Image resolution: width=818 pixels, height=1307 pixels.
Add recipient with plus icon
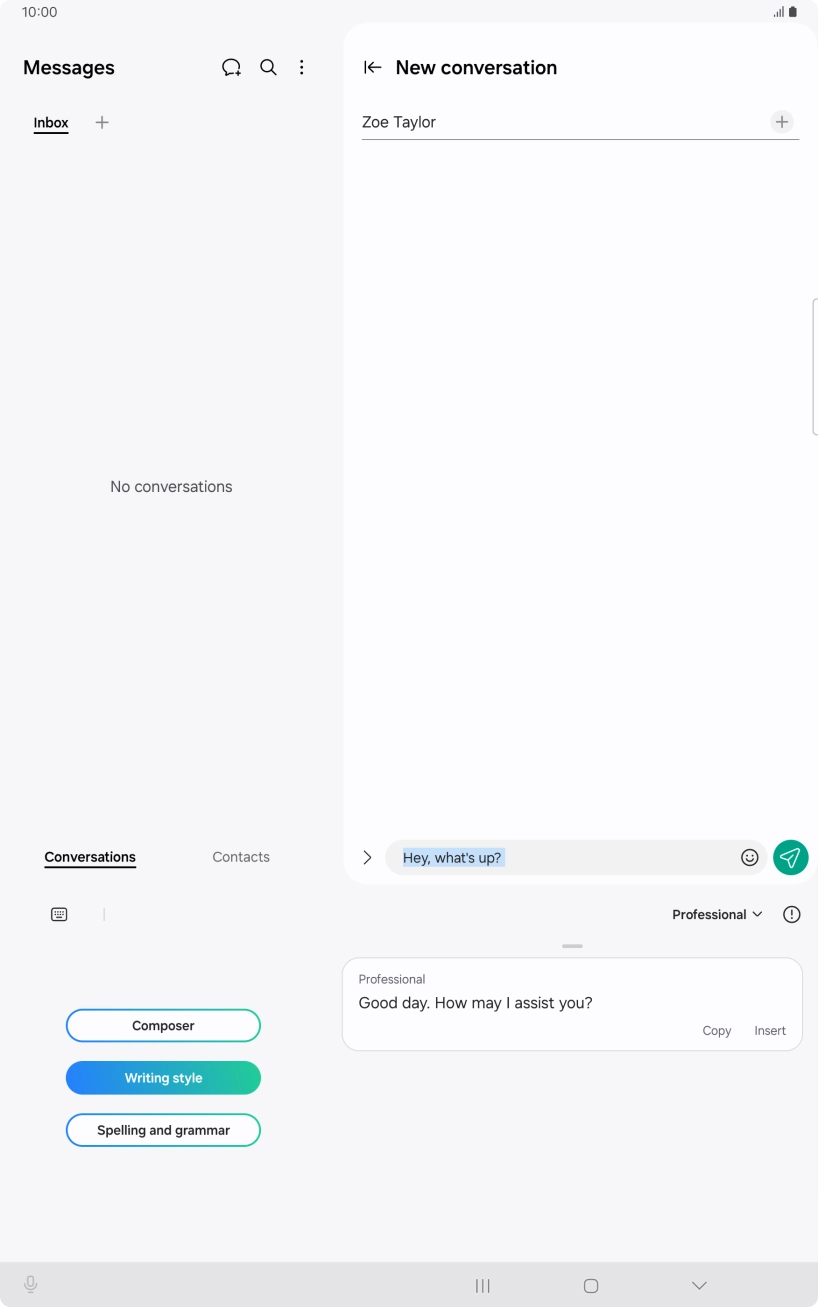click(x=782, y=122)
